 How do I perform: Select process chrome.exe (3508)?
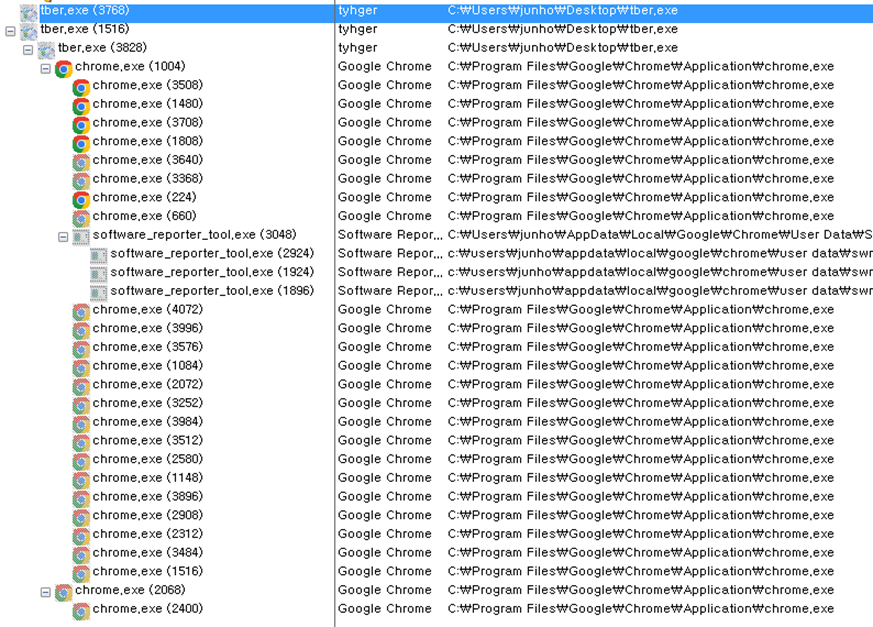(148, 85)
